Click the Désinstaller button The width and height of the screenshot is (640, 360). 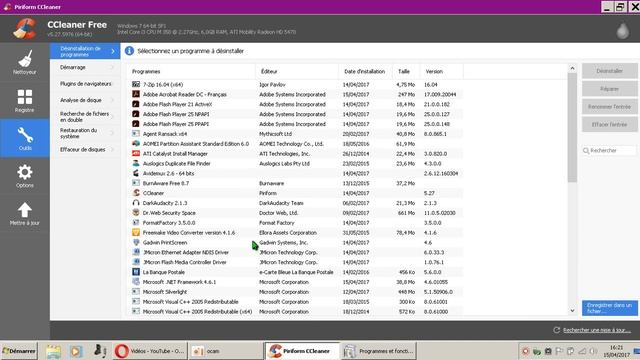[609, 71]
